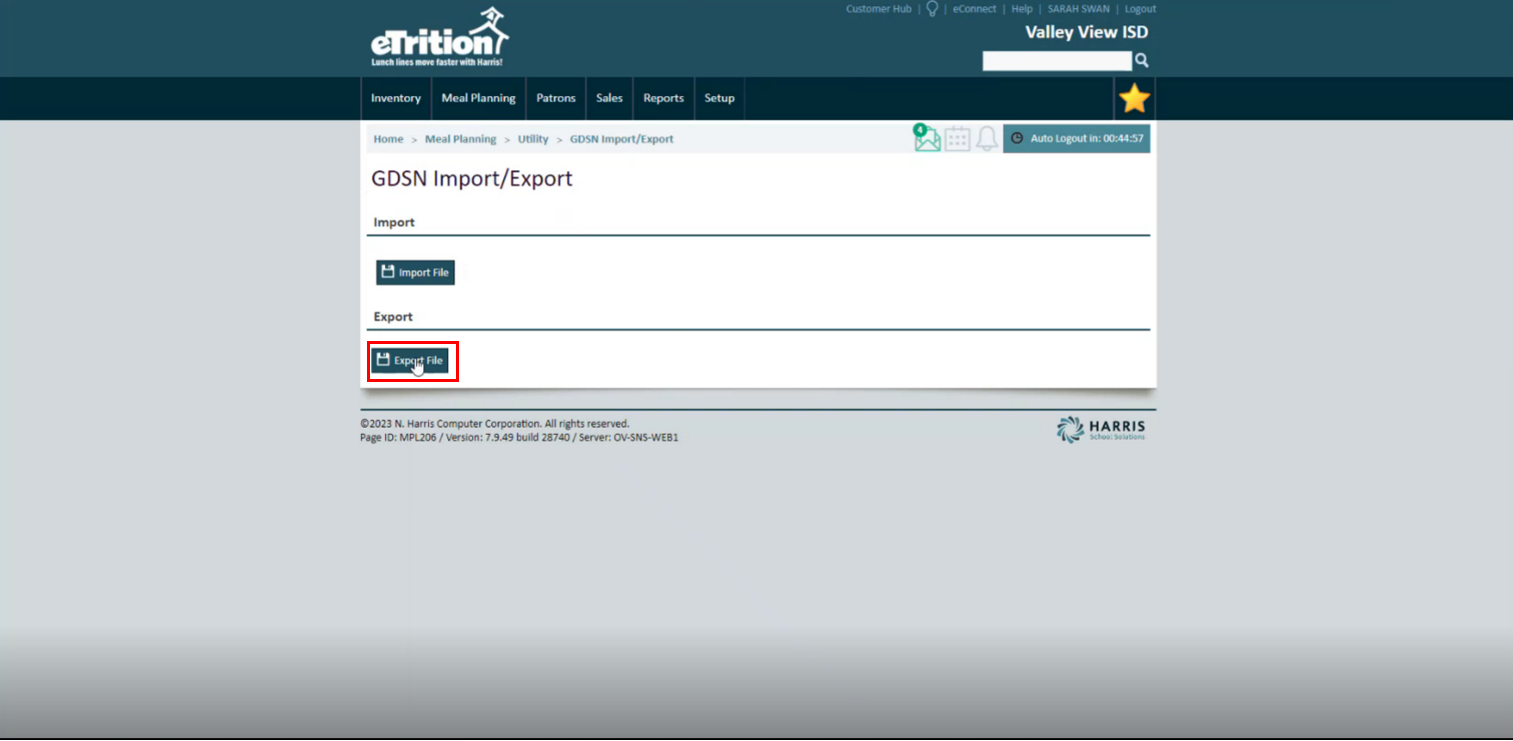Click inside the search input field
This screenshot has height=741, width=1513.
[x=1056, y=61]
